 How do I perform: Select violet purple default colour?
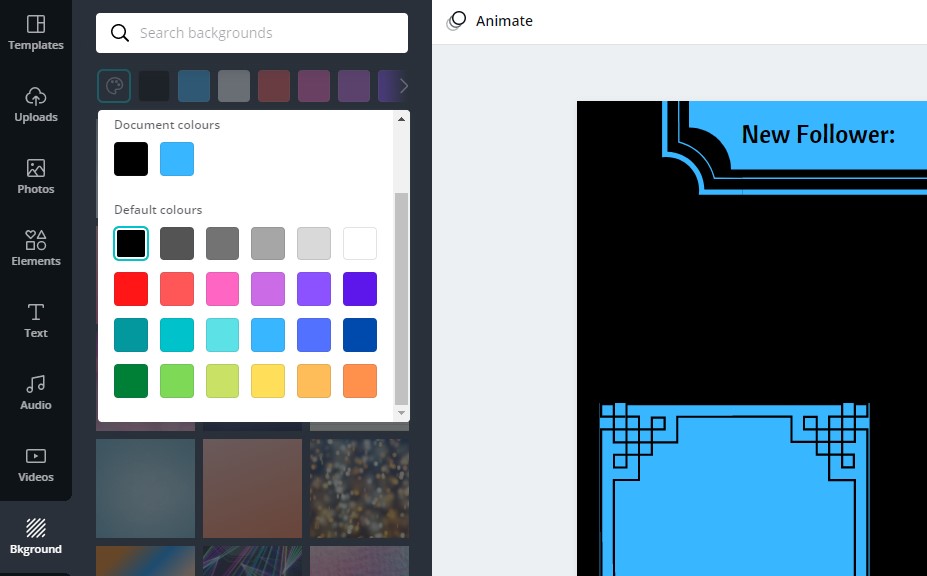314,289
